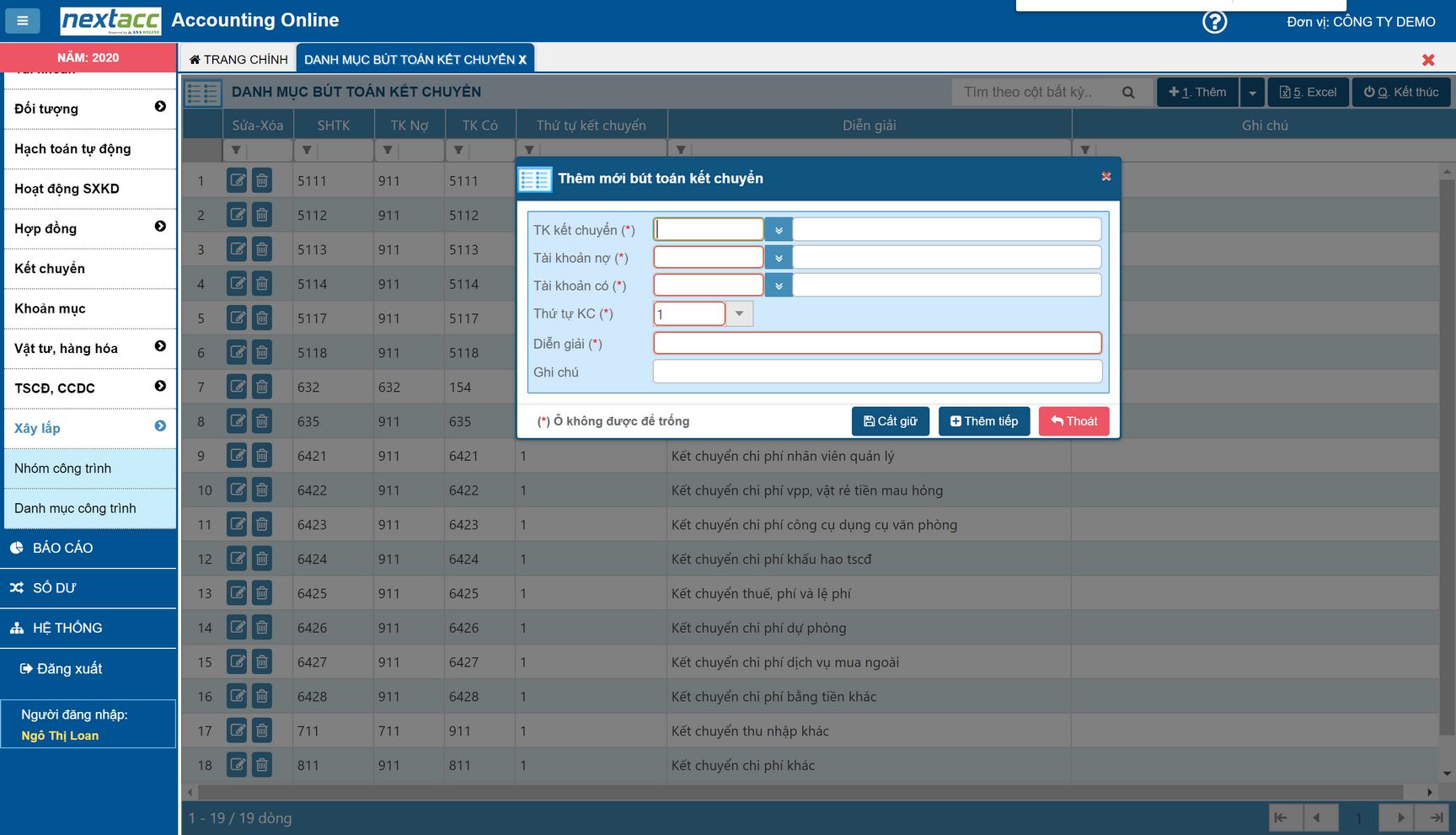
Task: Click edit icon for row 17
Action: (237, 731)
